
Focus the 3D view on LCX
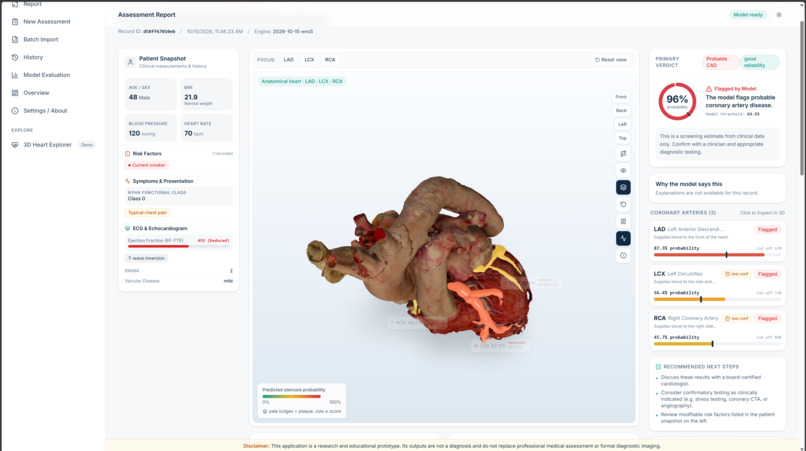click(x=309, y=60)
